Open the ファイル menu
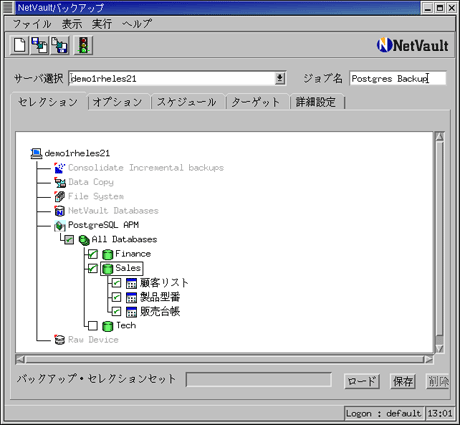 click(x=32, y=24)
